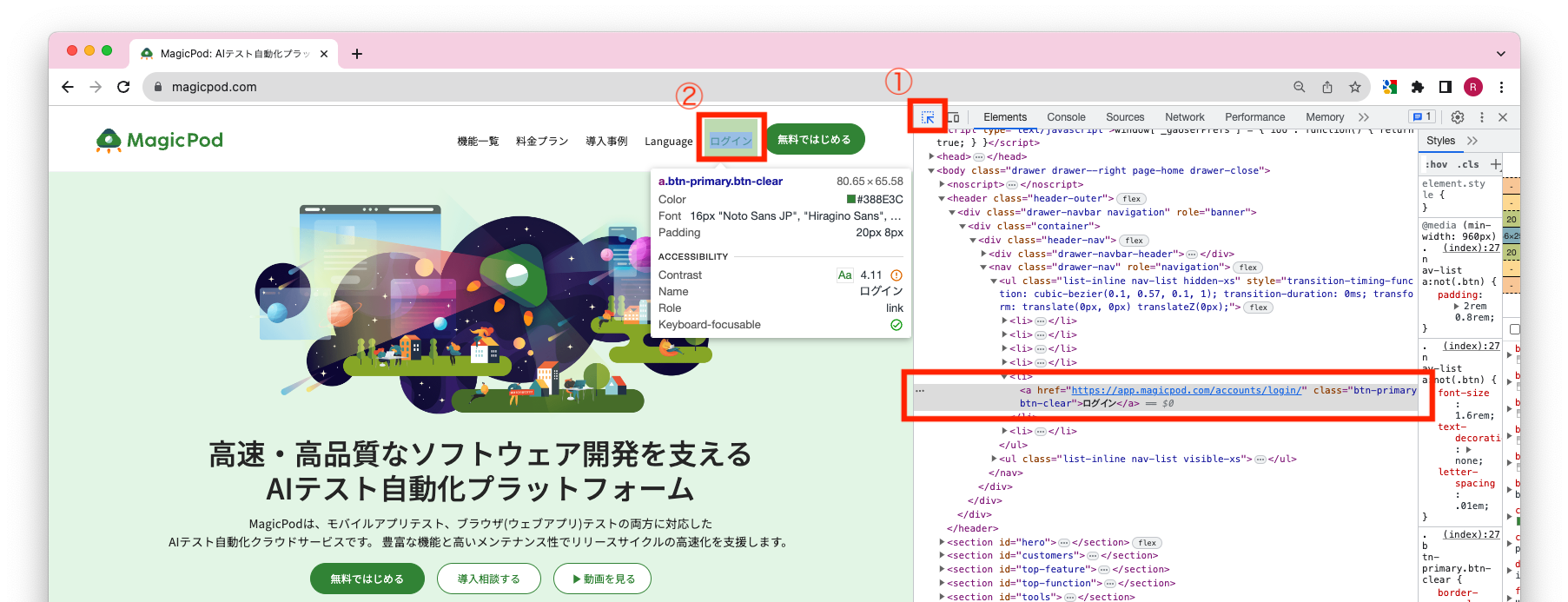Open the issues counter badge
The width and height of the screenshot is (1568, 602).
pyautogui.click(x=1422, y=116)
